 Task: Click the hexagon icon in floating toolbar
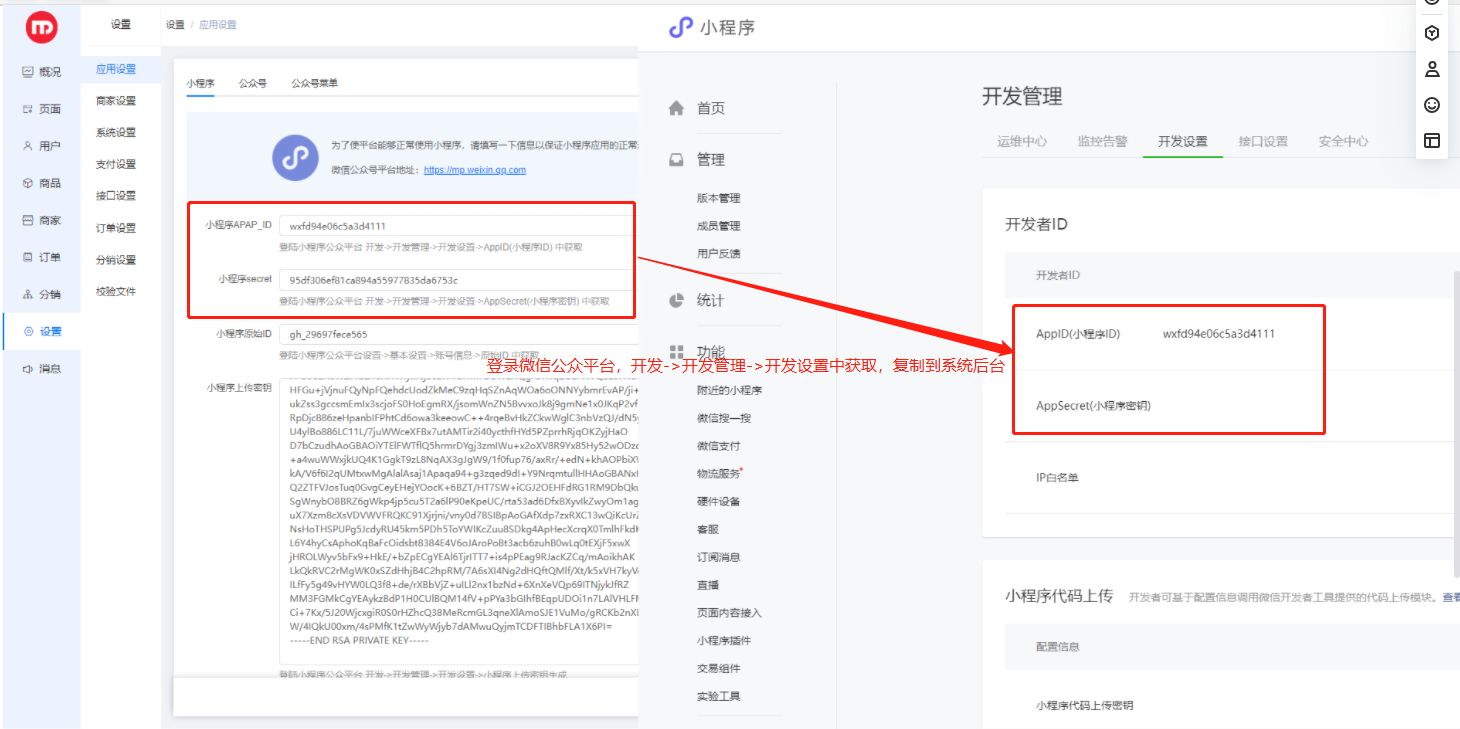[1432, 33]
